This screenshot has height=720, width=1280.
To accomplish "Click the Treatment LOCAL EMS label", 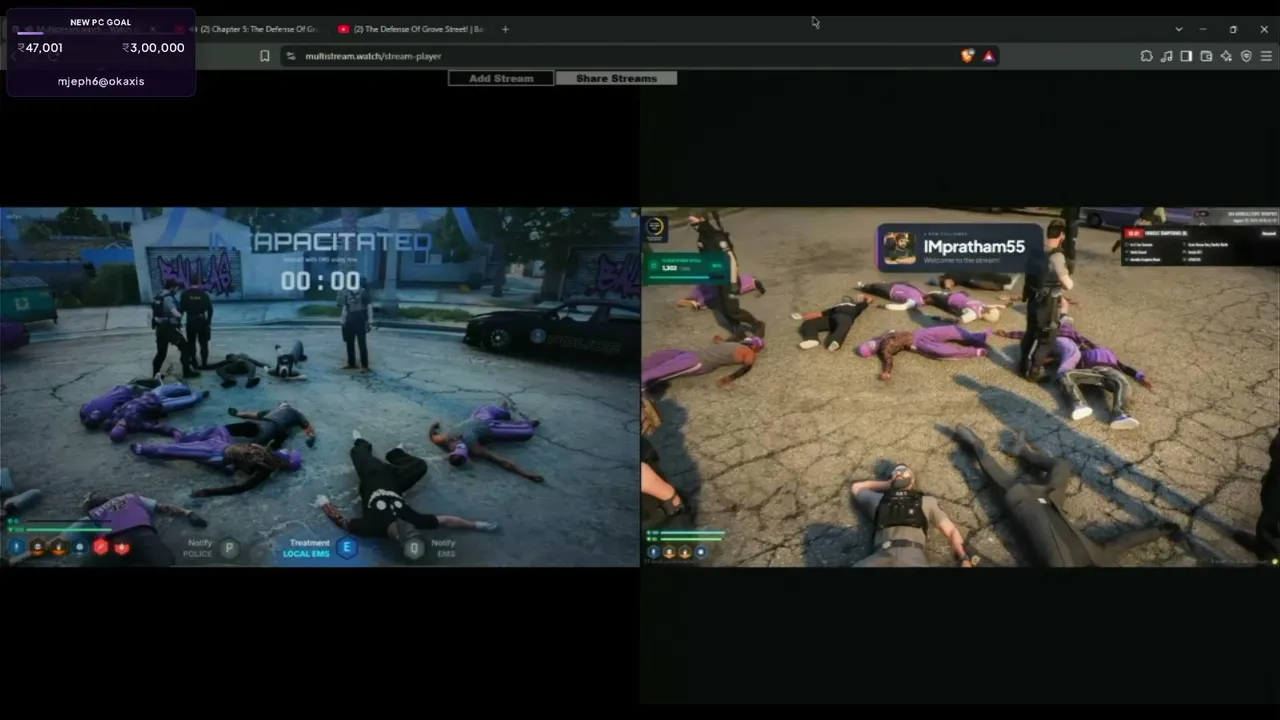I will tap(306, 548).
